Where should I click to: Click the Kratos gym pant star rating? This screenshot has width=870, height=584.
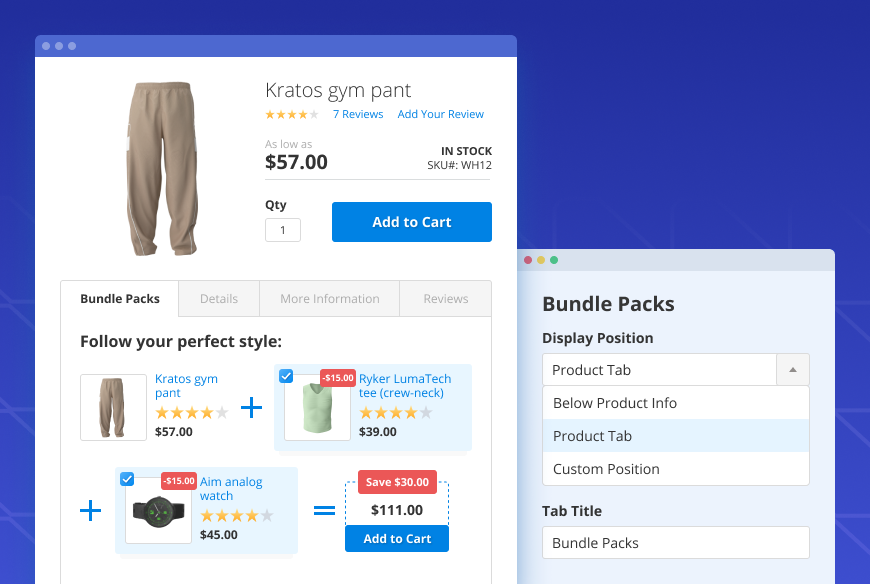[192, 412]
